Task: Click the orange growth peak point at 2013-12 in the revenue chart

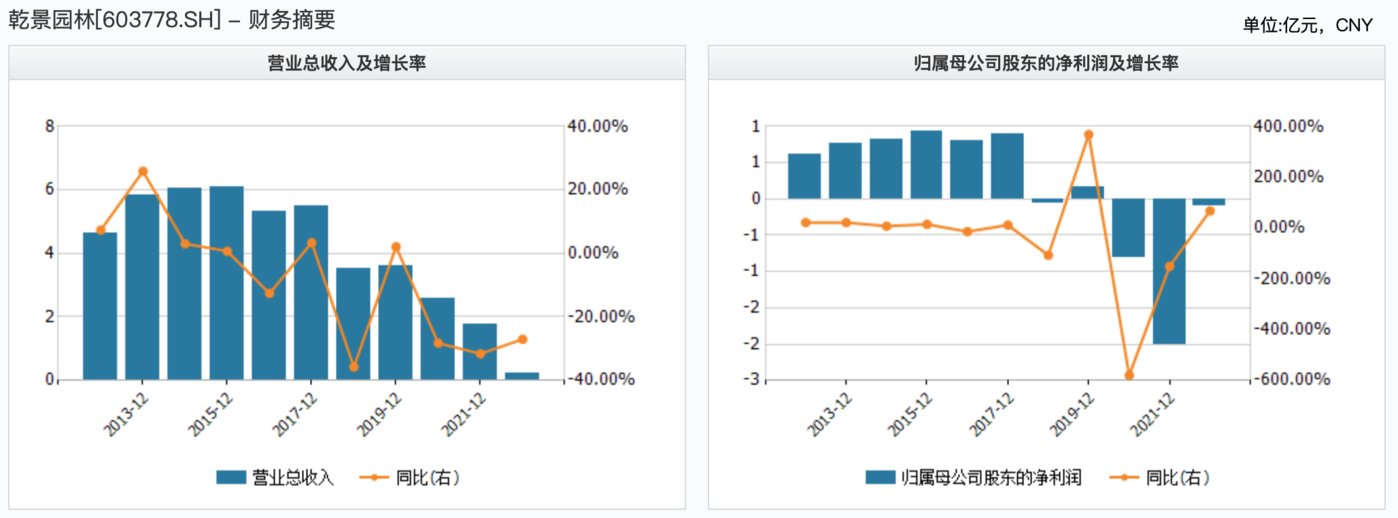Action: [143, 171]
